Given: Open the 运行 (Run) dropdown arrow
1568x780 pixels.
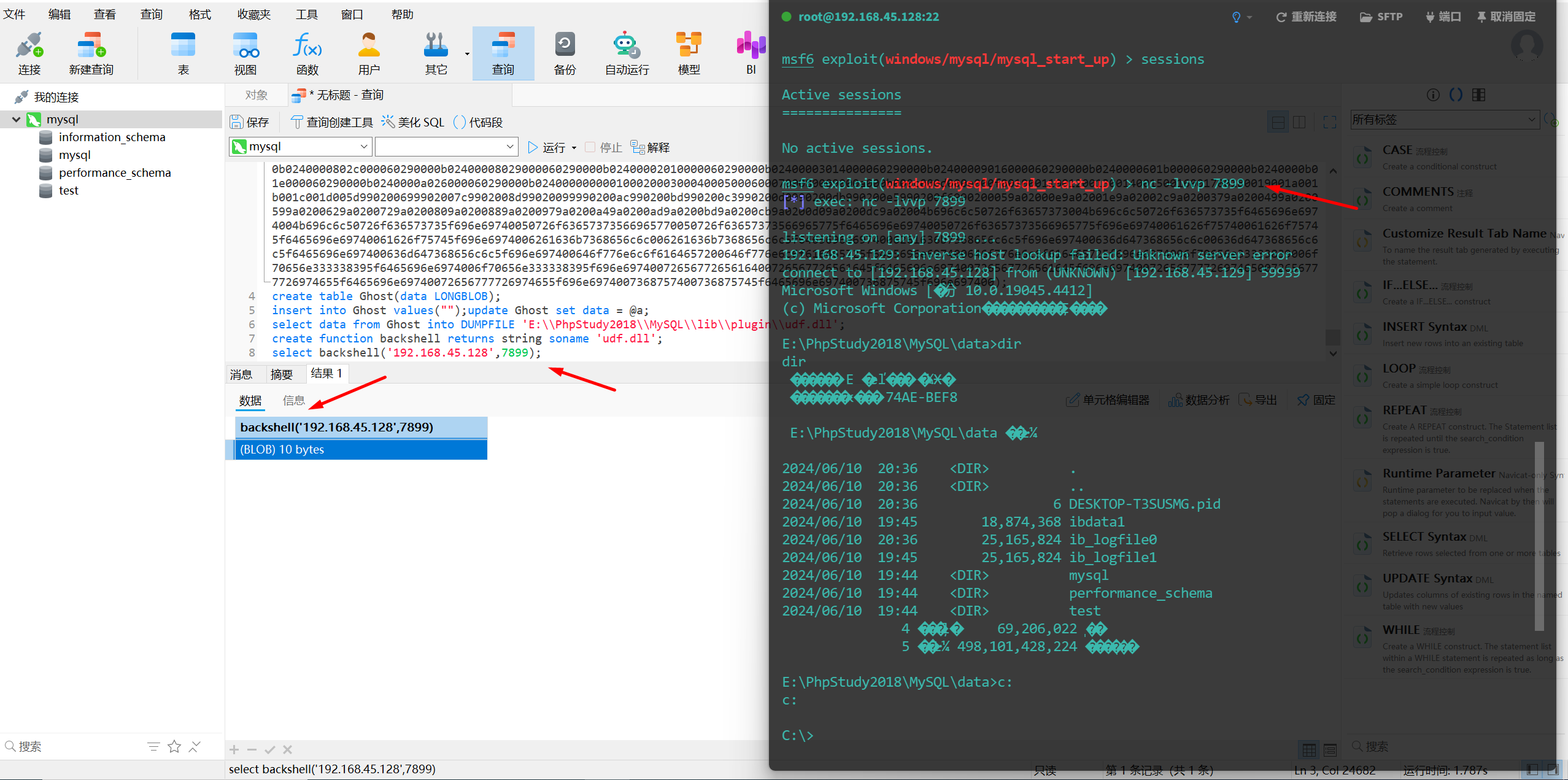Looking at the screenshot, I should pyautogui.click(x=574, y=148).
